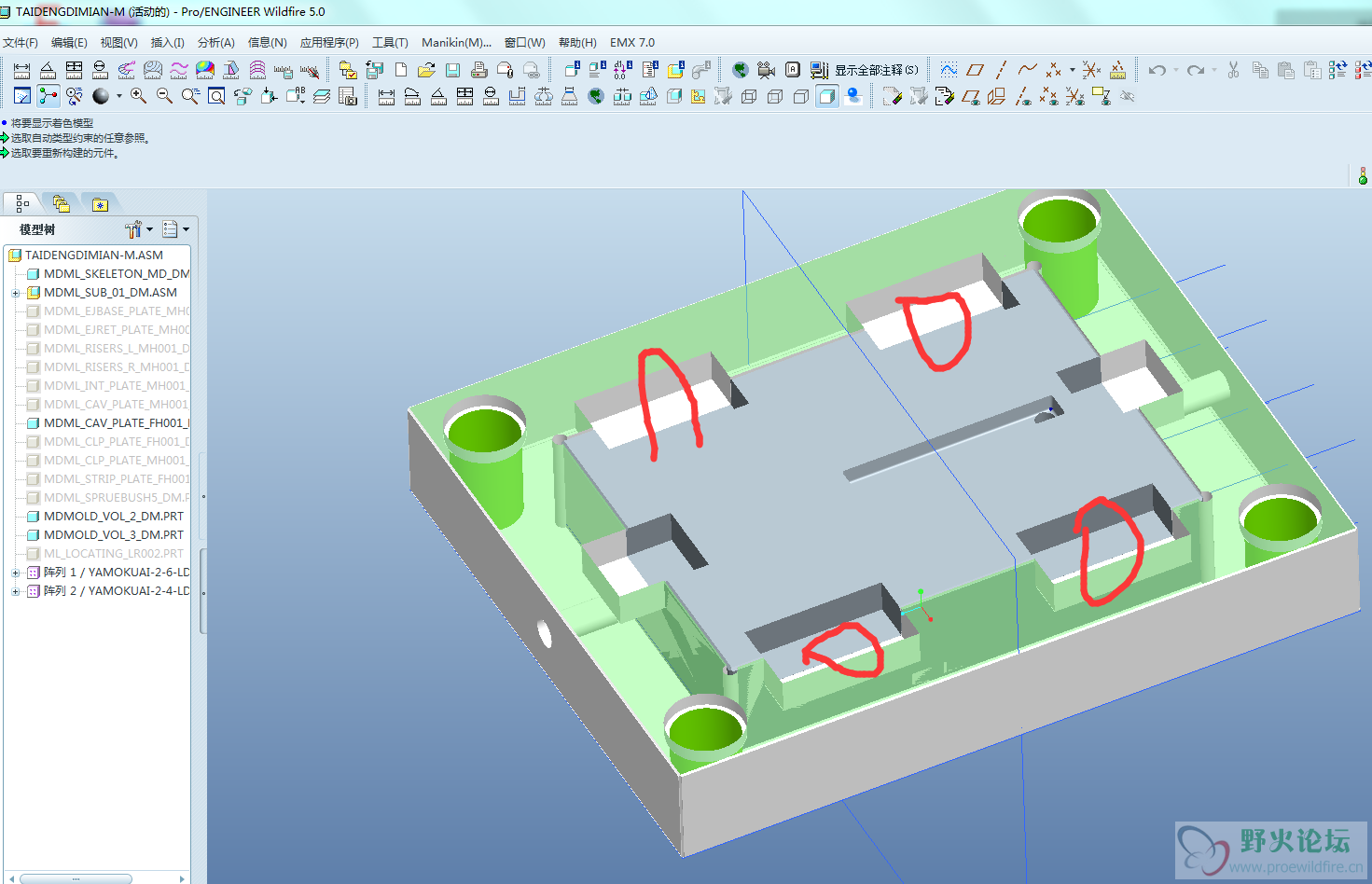Click the print icon
1372x884 pixels.
click(x=478, y=70)
